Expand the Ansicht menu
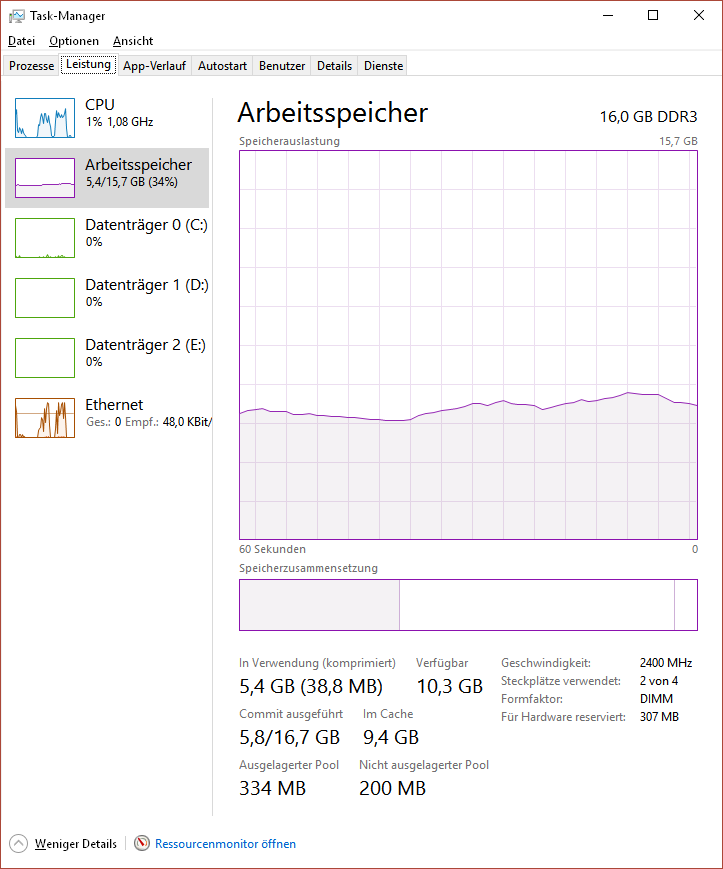 click(133, 41)
